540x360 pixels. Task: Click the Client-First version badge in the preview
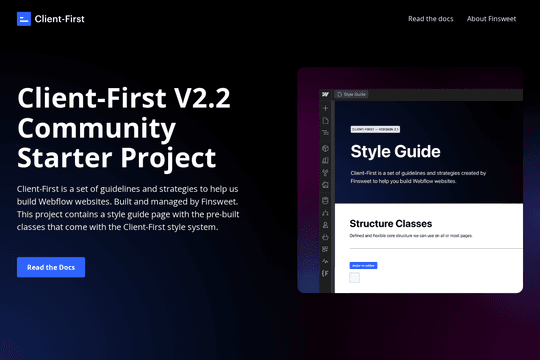pyautogui.click(x=375, y=129)
